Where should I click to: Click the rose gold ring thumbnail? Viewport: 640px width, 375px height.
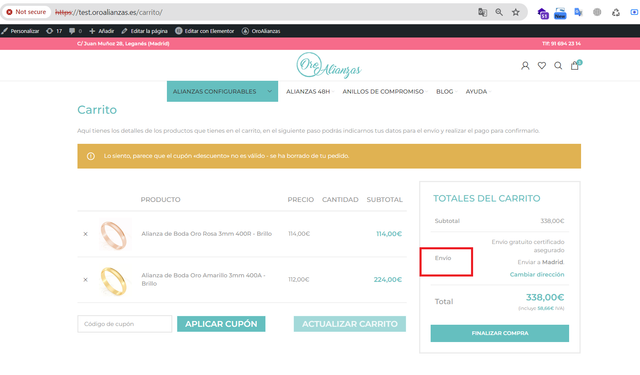click(x=114, y=235)
